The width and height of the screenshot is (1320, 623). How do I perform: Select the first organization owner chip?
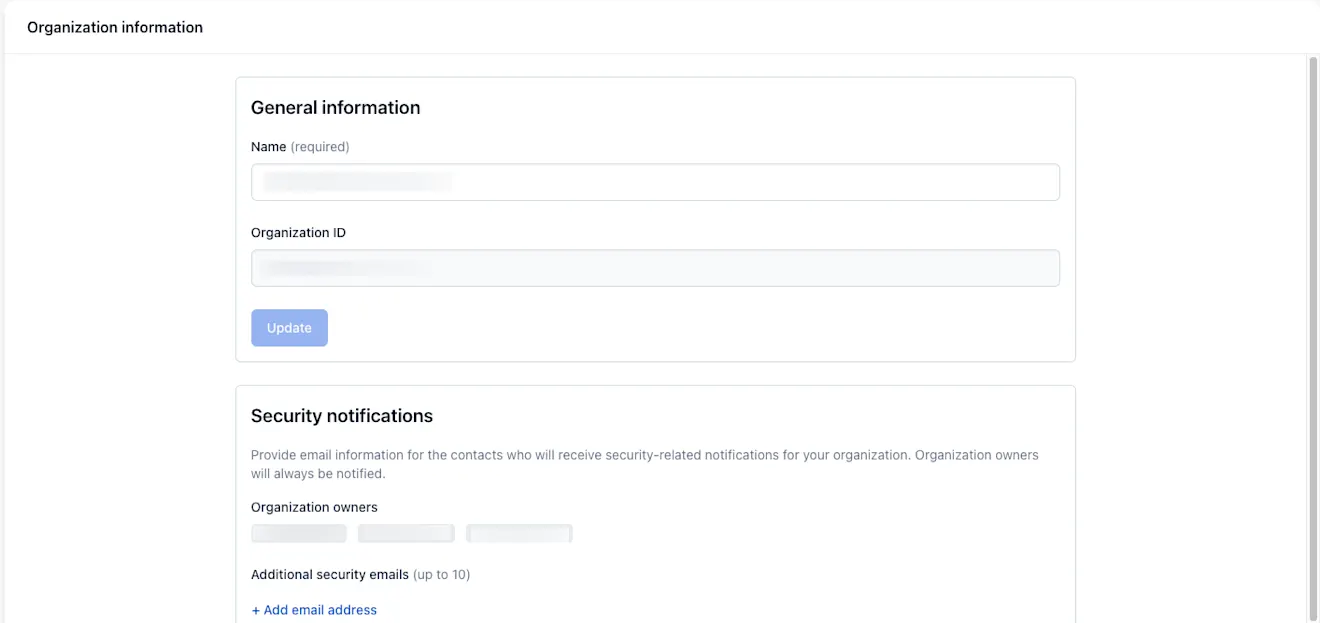[299, 533]
